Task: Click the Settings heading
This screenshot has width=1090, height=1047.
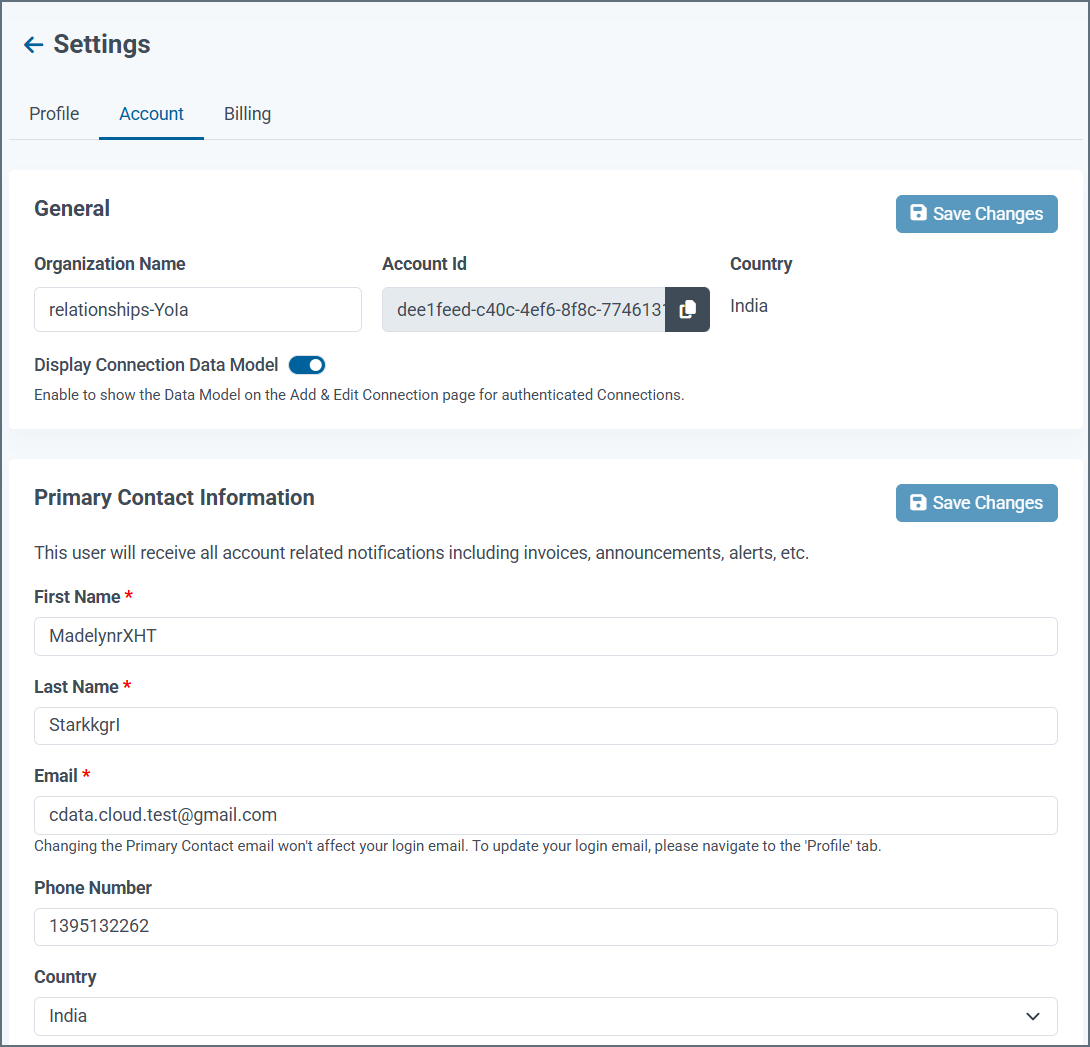Action: click(x=104, y=44)
